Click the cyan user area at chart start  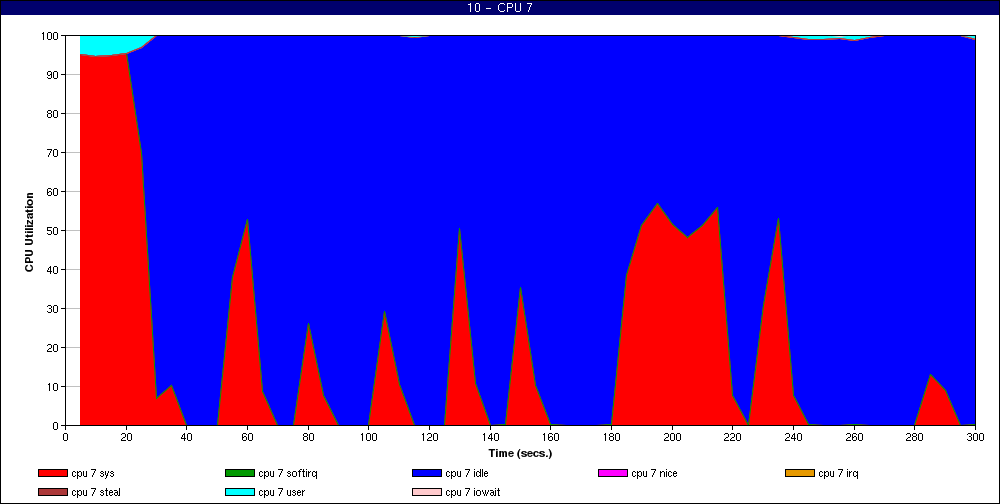click(102, 45)
